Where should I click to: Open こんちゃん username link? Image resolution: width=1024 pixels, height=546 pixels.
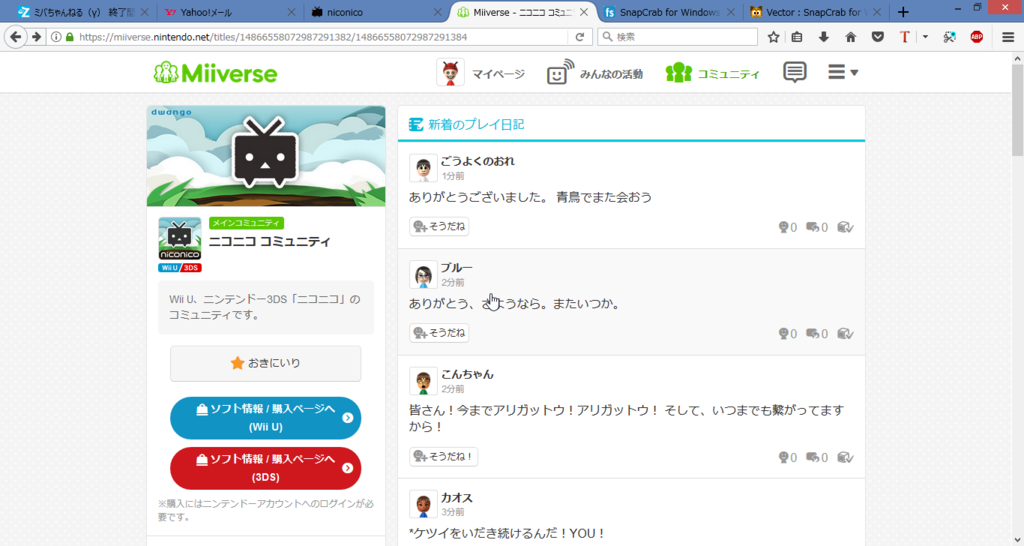[x=467, y=374]
